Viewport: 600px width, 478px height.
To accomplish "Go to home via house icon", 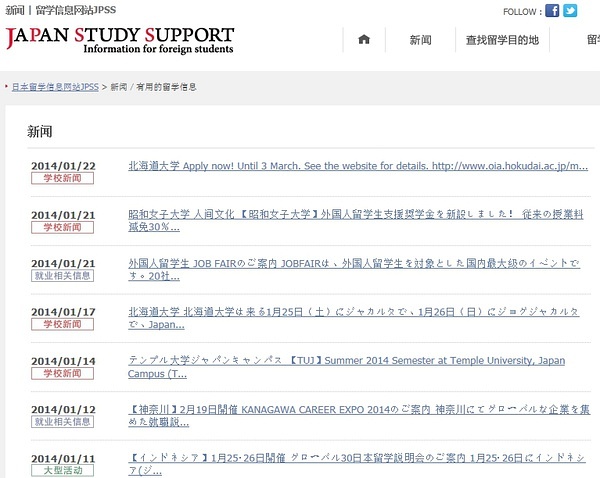I will 364,40.
